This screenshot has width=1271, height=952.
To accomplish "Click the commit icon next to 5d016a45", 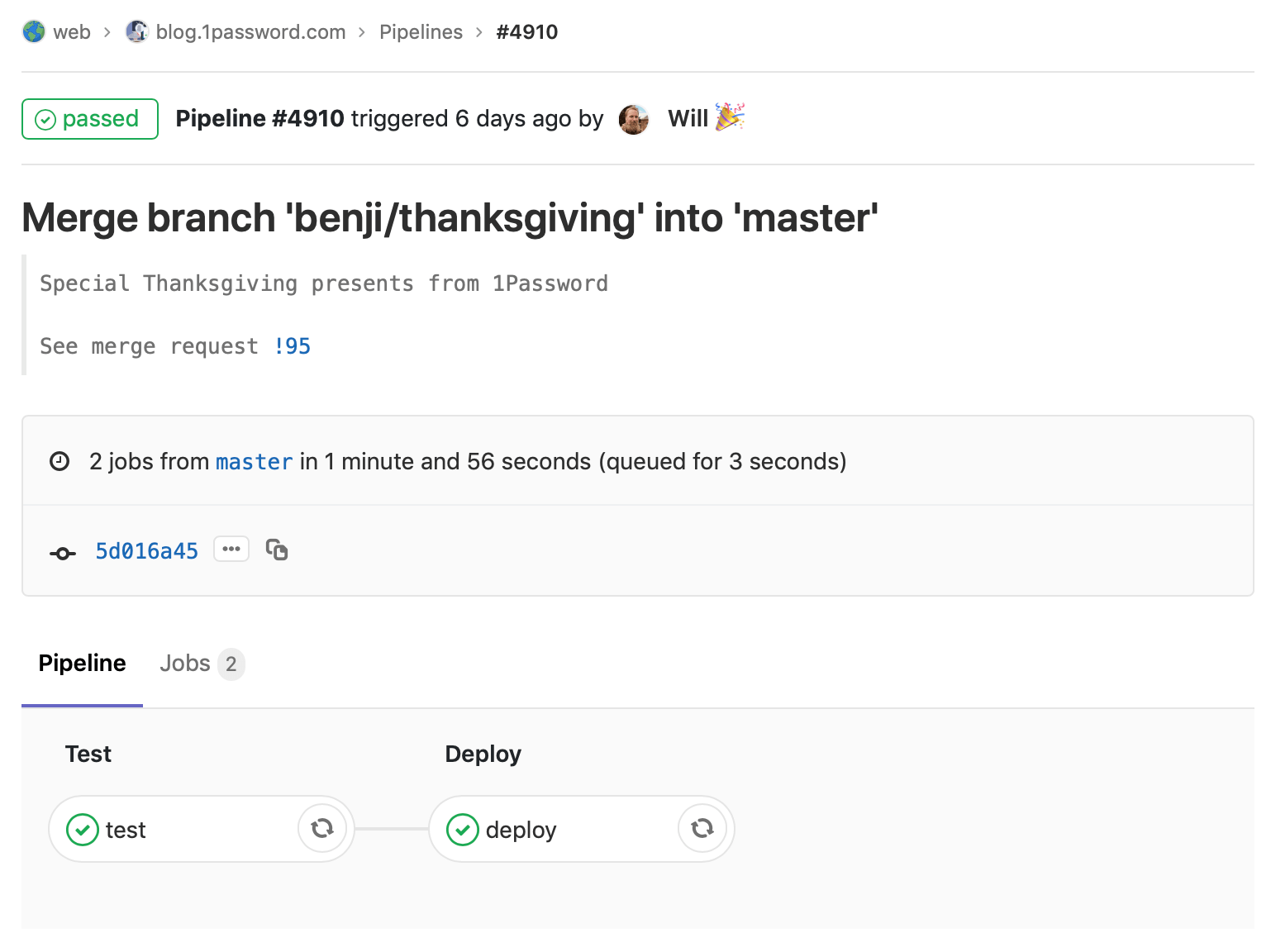I will 62,552.
